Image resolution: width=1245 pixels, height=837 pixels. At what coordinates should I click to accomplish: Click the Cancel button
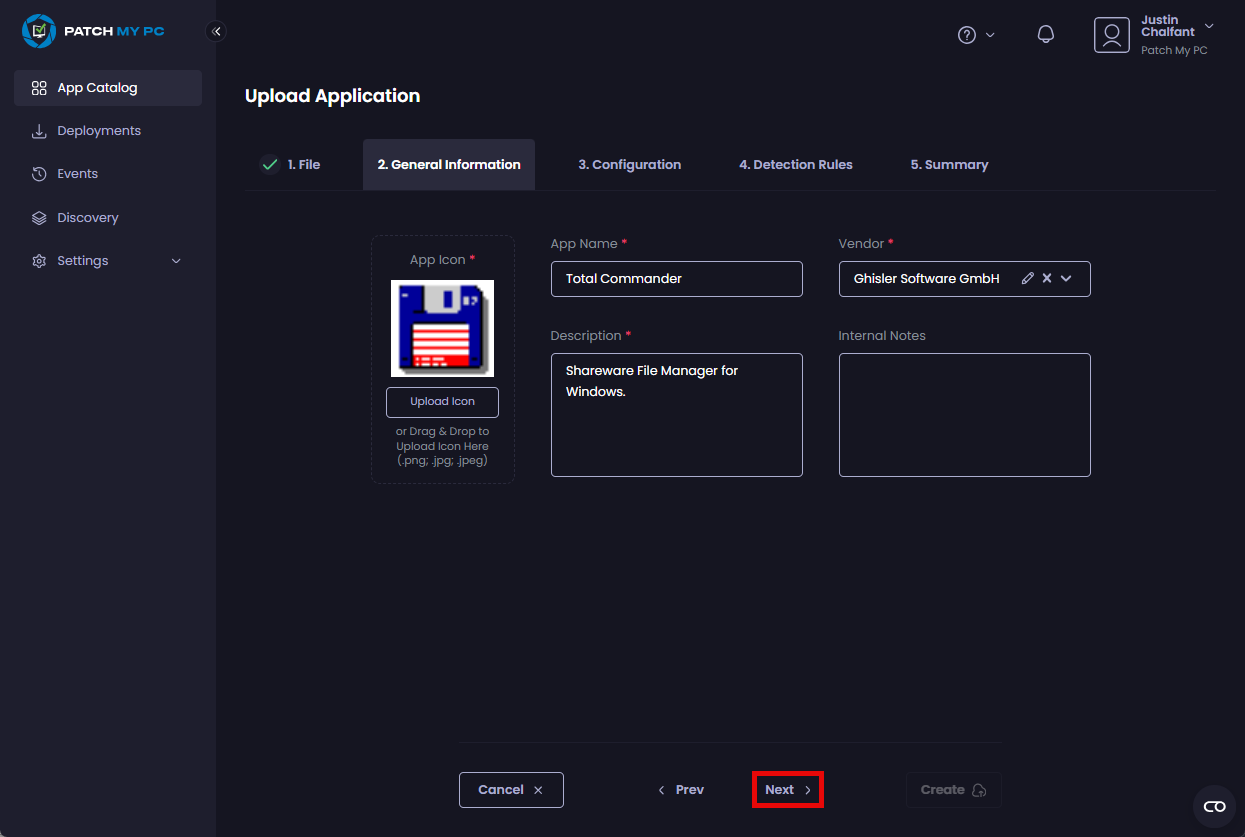pos(511,790)
